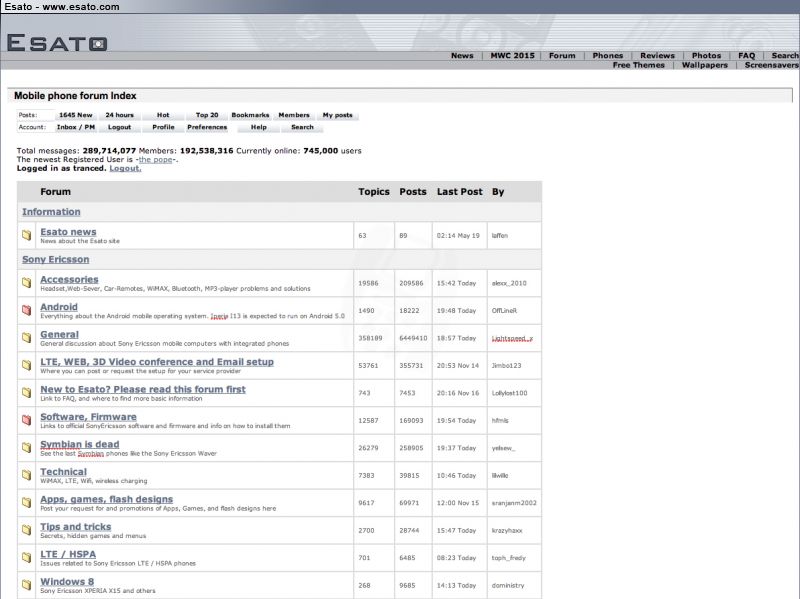Open Bookmarks in the posts row

coord(250,115)
